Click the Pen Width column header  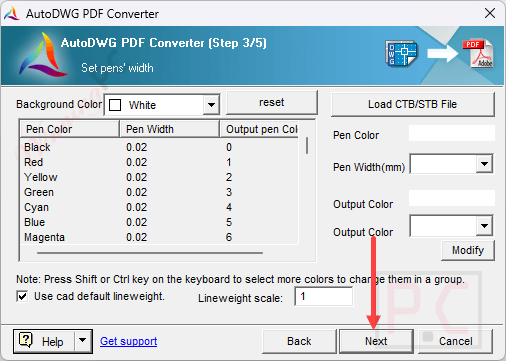(x=169, y=129)
